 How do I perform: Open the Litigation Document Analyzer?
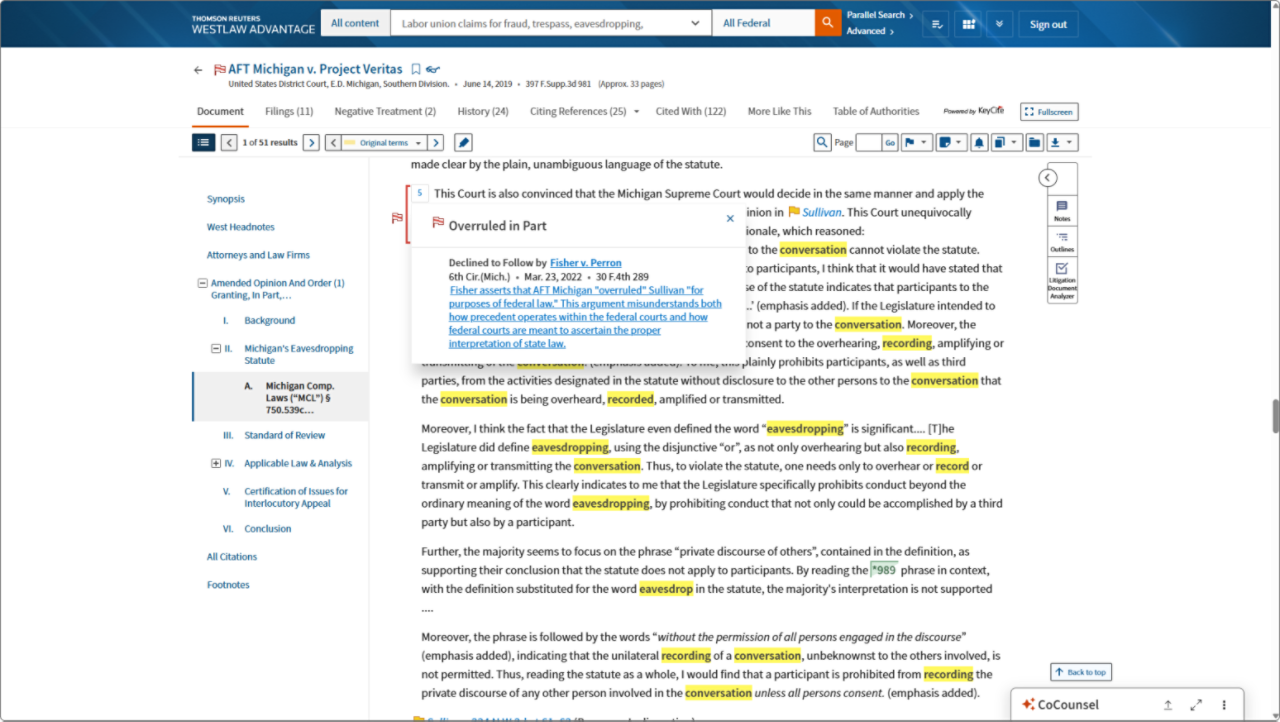(x=1061, y=281)
